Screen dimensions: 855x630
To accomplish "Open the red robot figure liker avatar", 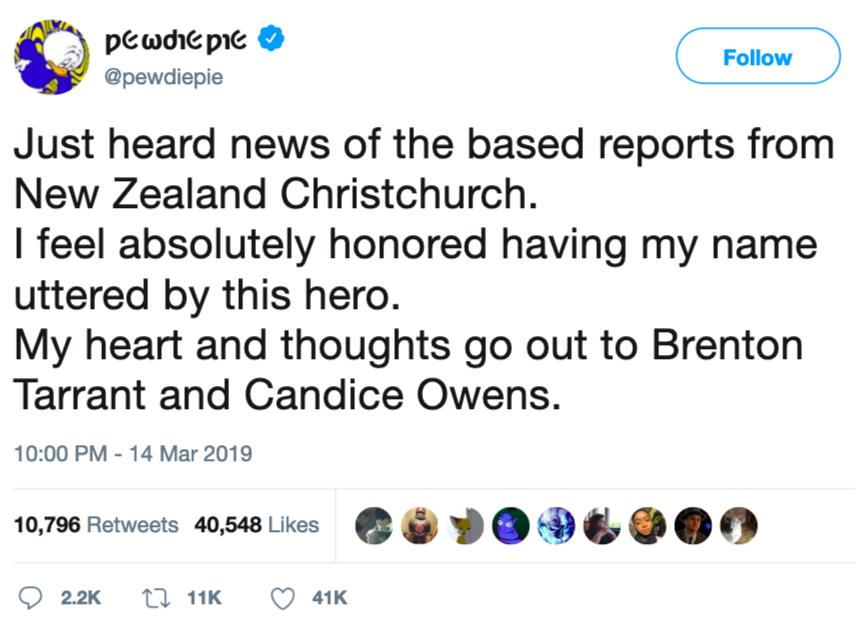I will tap(419, 524).
